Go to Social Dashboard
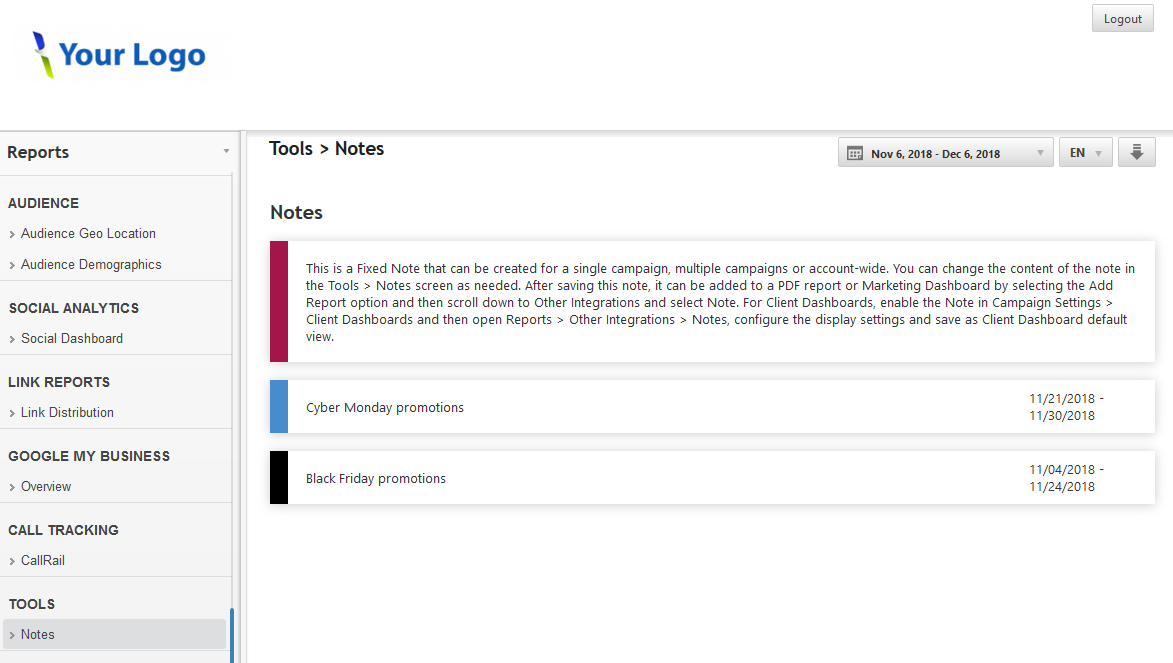 pos(72,339)
